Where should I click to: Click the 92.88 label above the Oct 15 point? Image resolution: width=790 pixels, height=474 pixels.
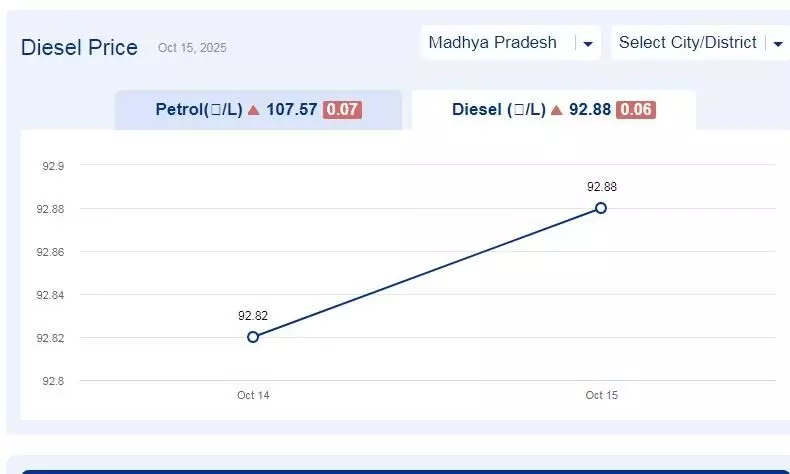click(601, 187)
